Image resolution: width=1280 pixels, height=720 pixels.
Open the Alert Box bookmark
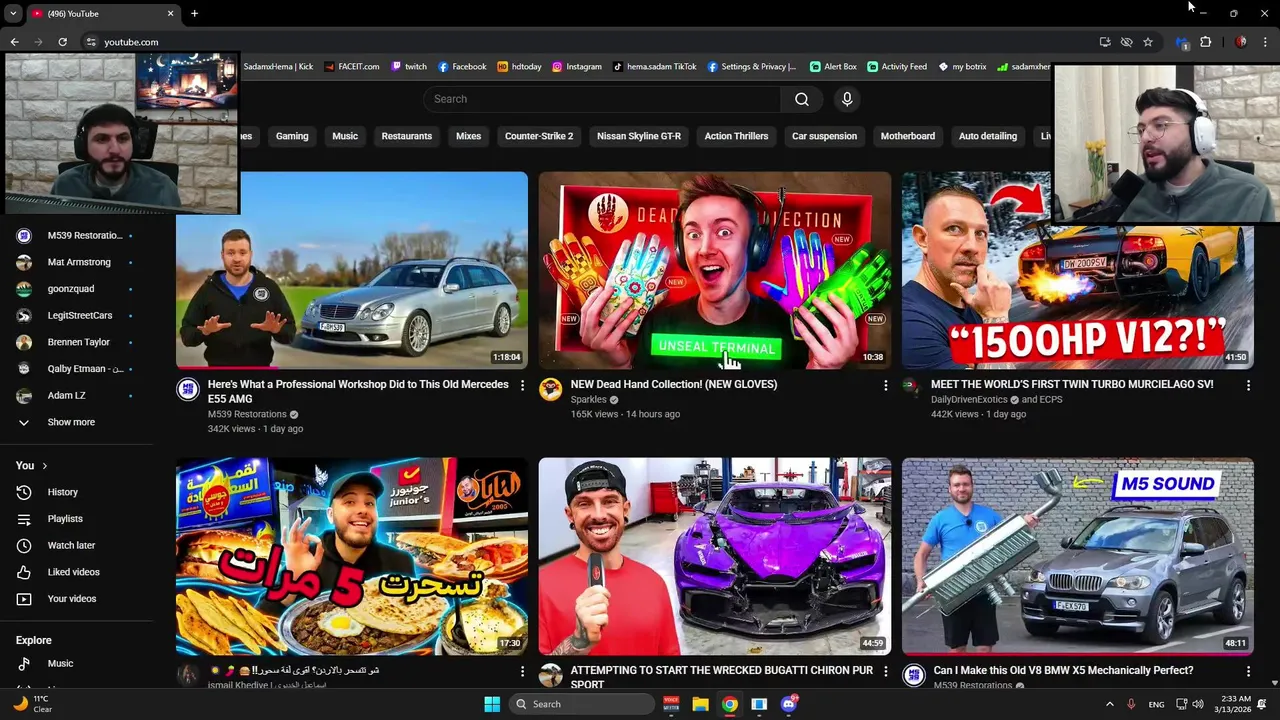pos(833,67)
